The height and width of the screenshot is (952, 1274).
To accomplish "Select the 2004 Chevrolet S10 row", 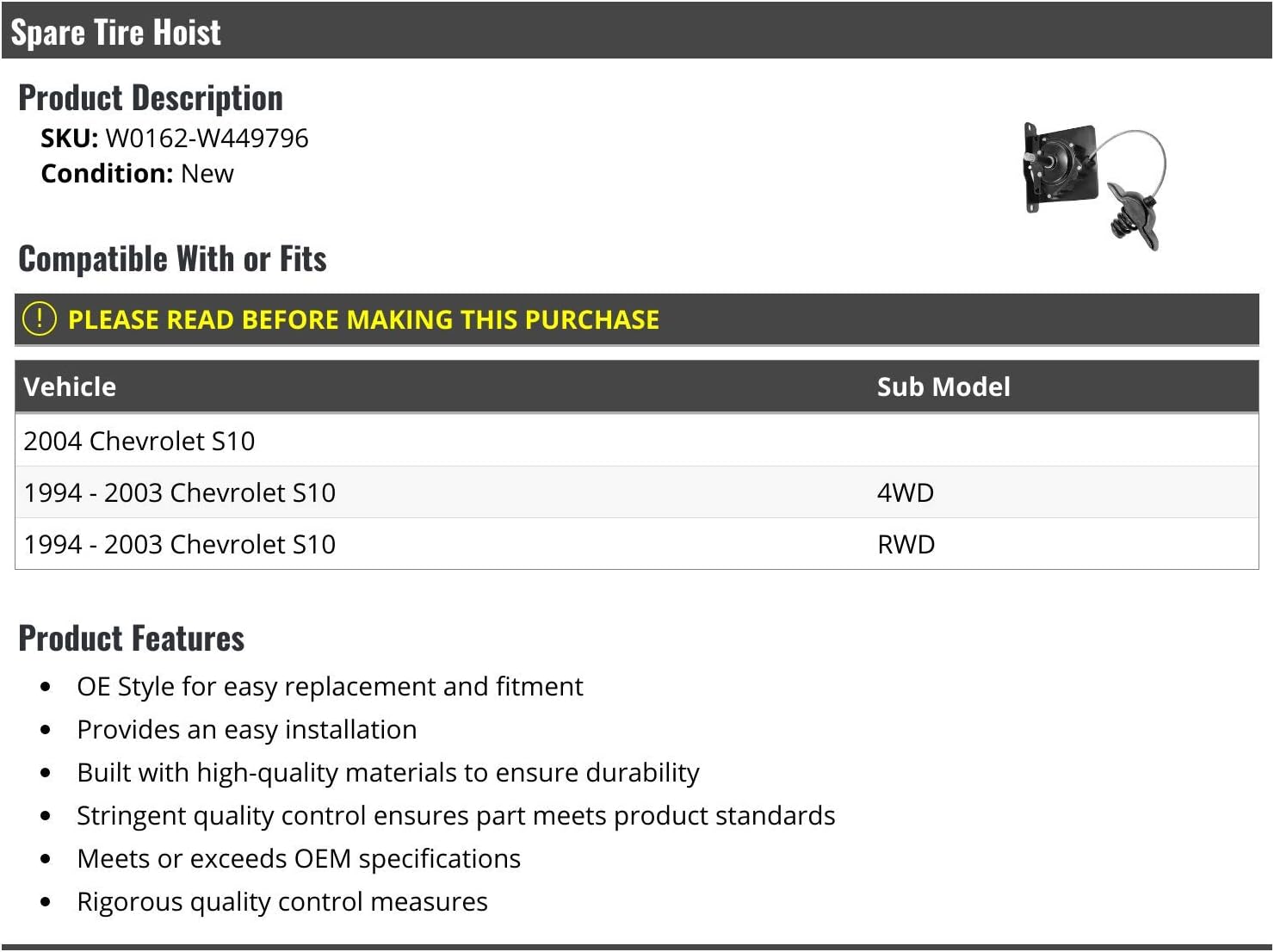I will coord(139,441).
